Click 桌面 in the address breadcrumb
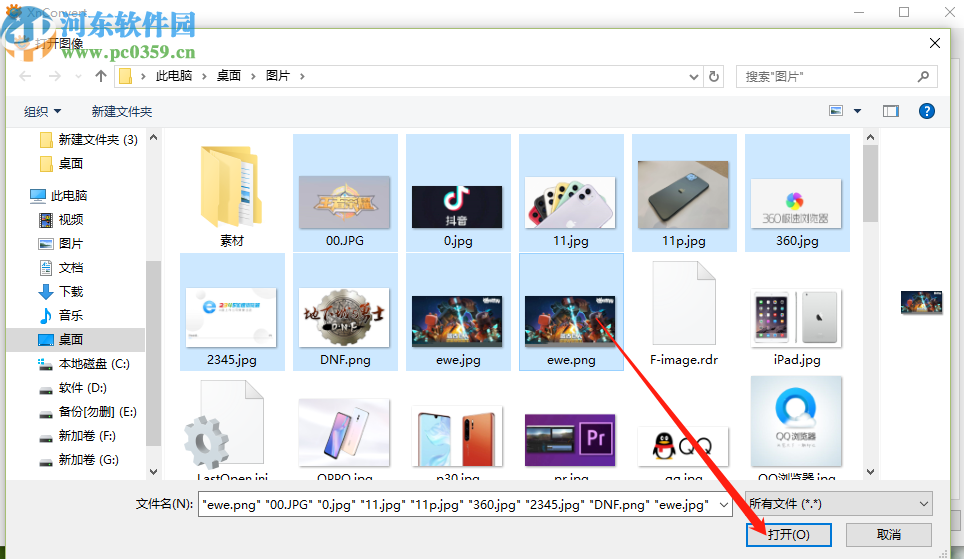 tap(229, 76)
